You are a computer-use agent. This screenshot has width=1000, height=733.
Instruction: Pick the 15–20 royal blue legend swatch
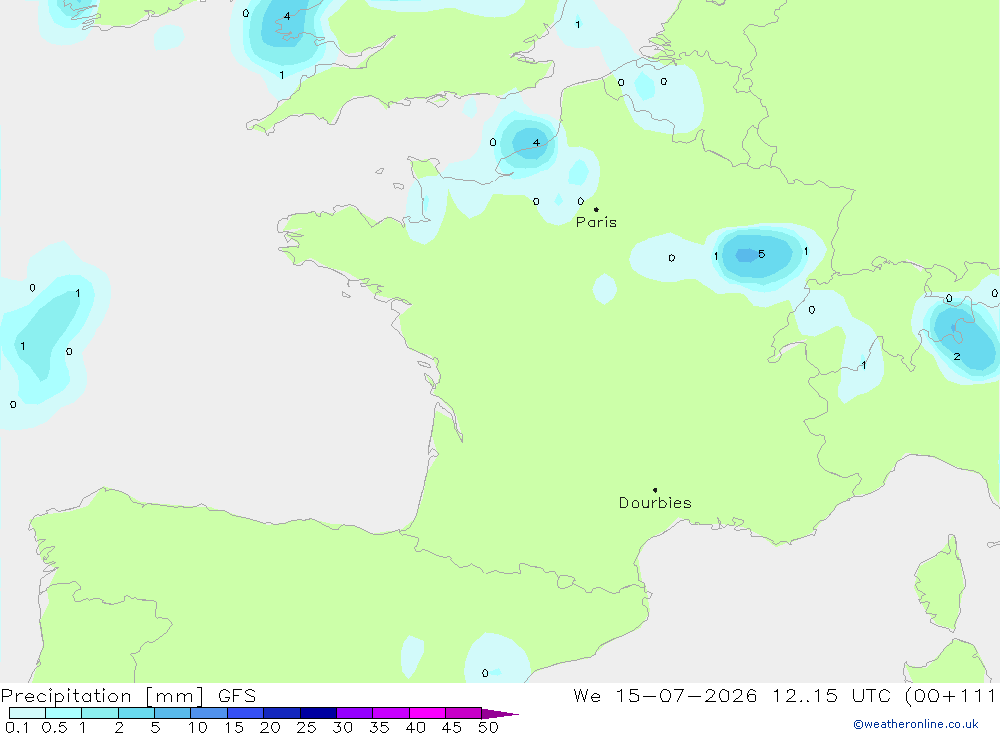[x=246, y=713]
